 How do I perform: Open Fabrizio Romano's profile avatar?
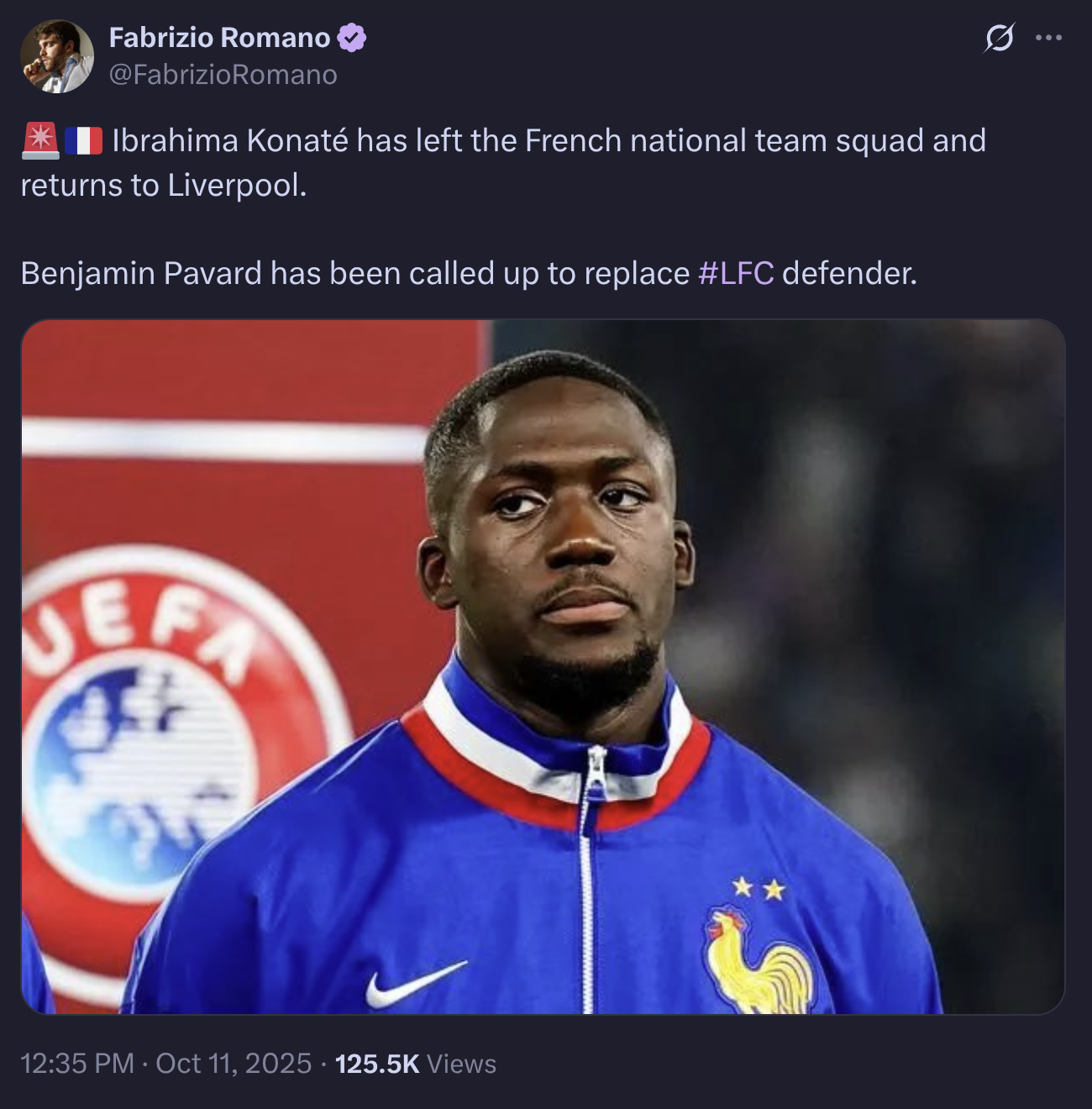56,56
